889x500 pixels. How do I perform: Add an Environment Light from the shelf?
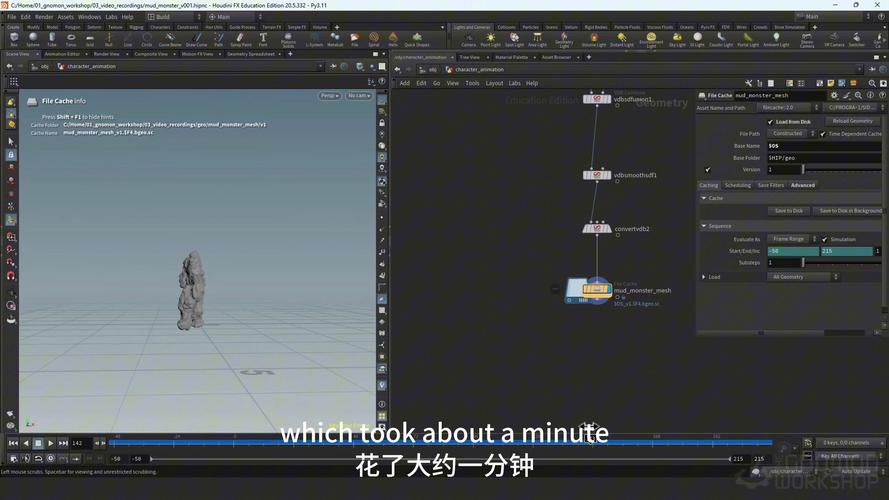(x=651, y=40)
